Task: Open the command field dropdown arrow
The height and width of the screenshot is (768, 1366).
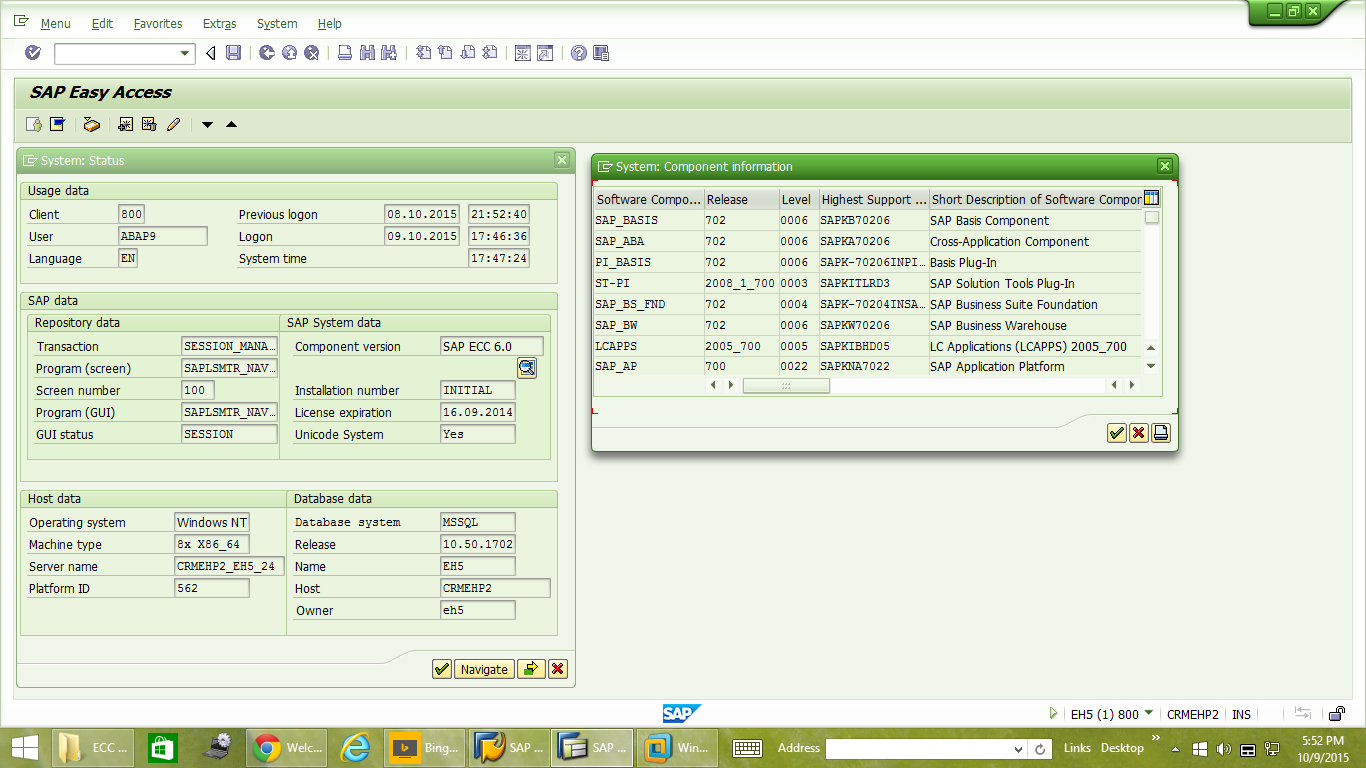Action: 184,54
